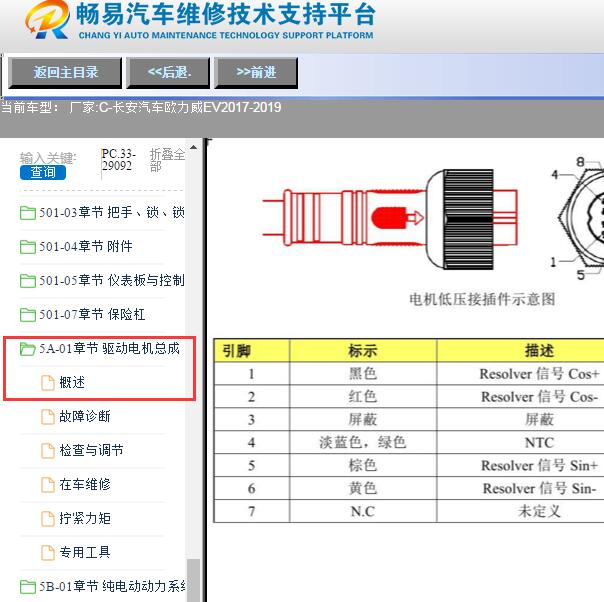Viewport: 604px width, 602px height.
Task: Click the 折叠全部 collapse-all link
Action: (x=167, y=160)
